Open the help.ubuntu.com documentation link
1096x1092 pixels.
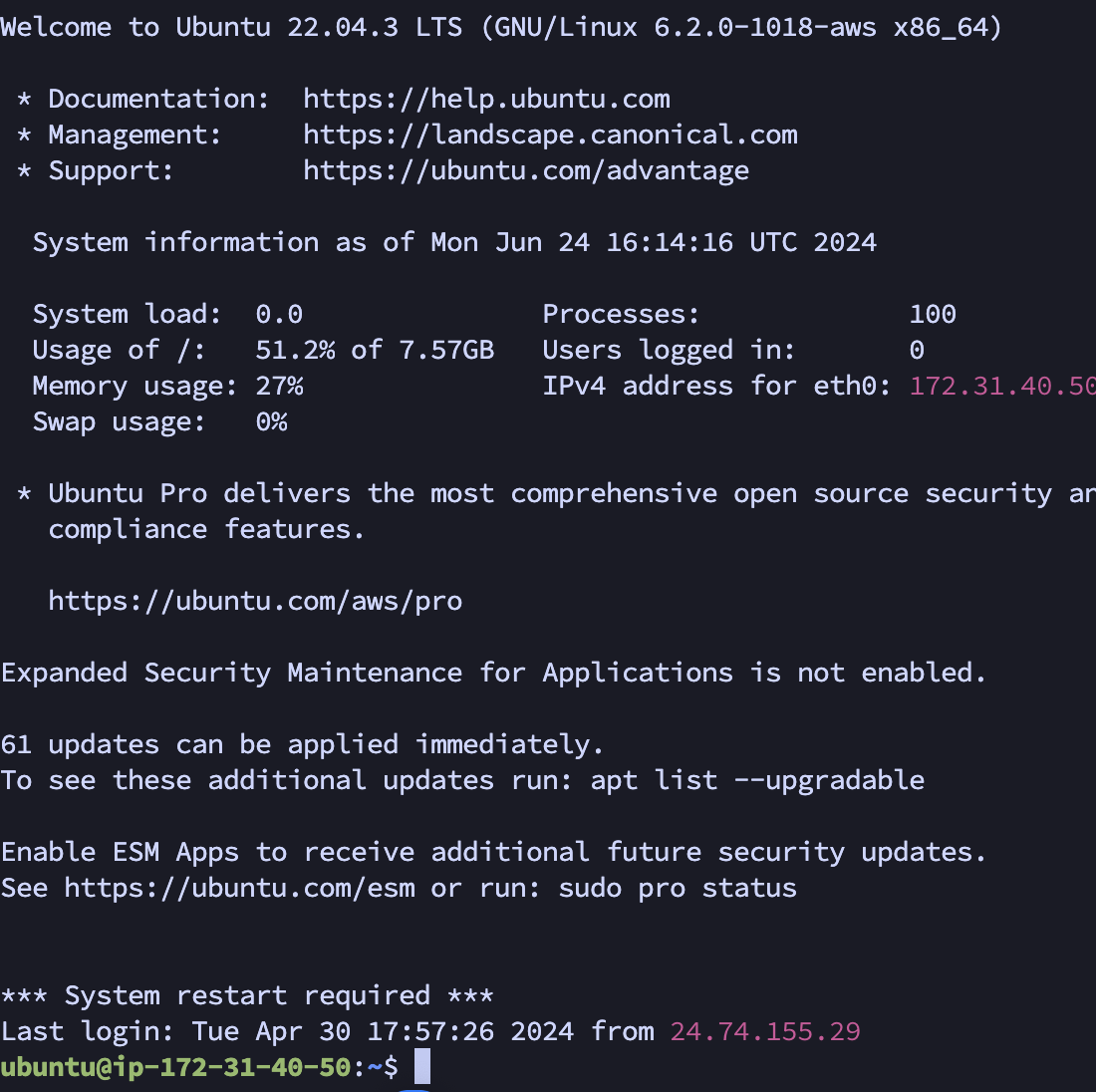pos(486,99)
